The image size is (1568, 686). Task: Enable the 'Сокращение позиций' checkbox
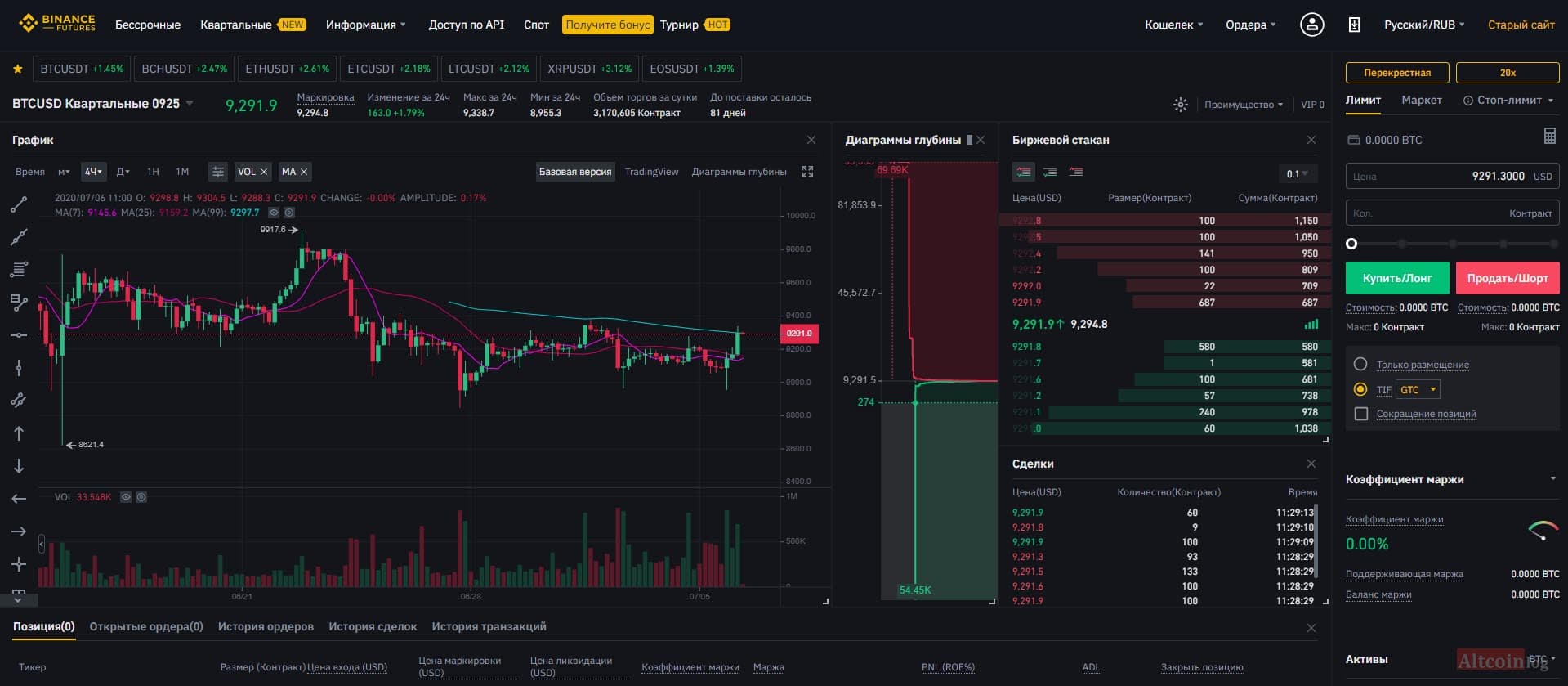(1361, 414)
